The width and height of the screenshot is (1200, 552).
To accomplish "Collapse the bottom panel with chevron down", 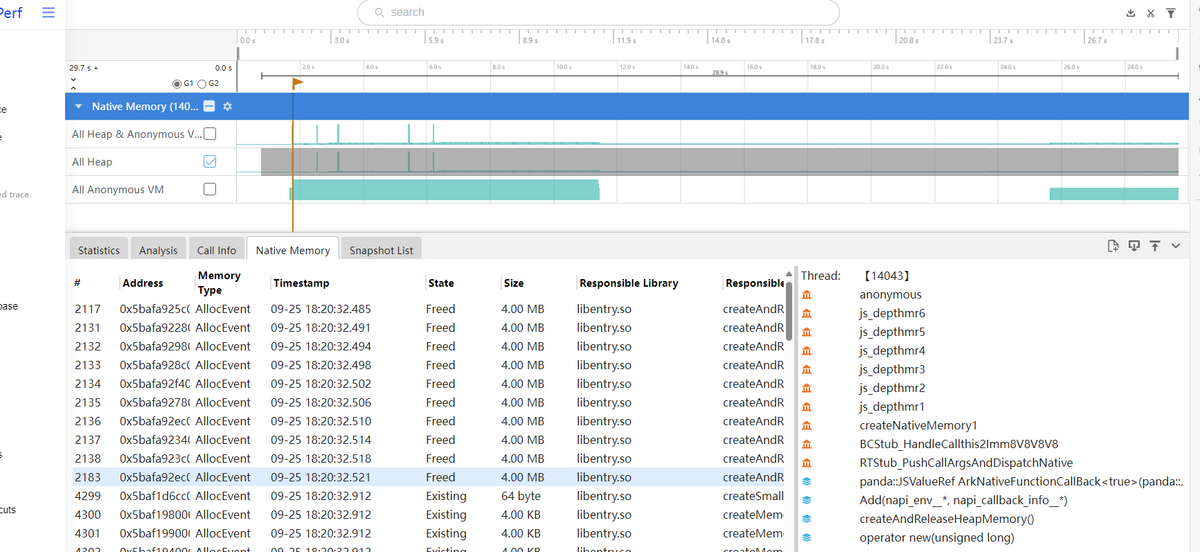I will 1175,246.
